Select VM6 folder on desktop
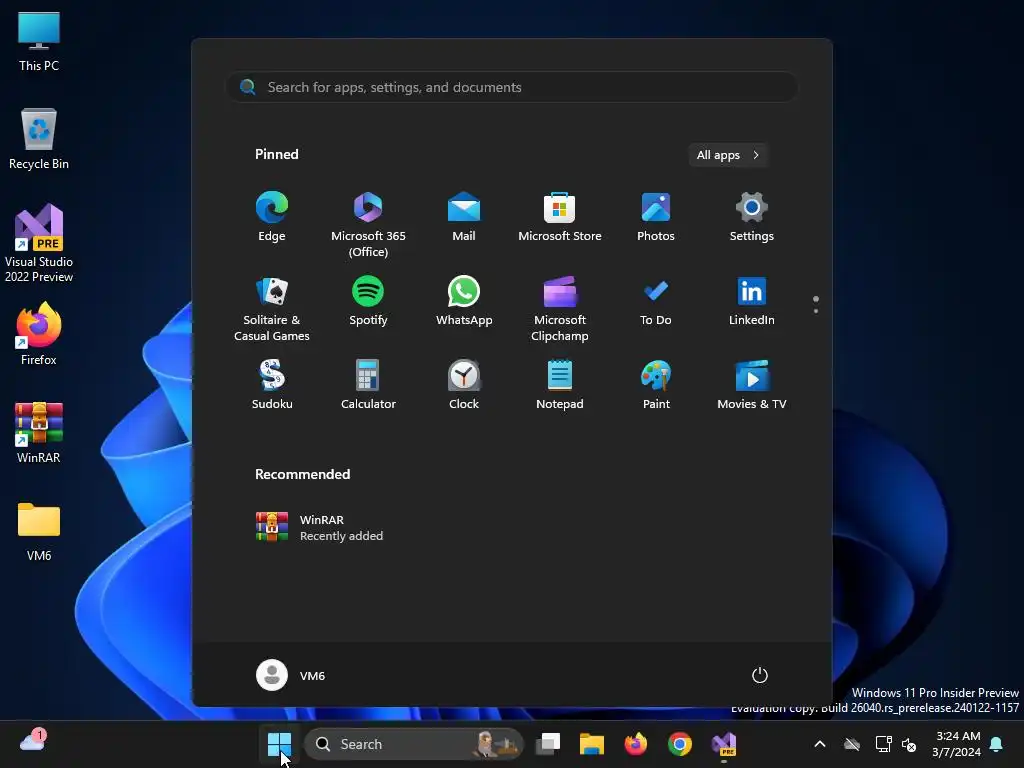The image size is (1024, 768). pos(39,531)
